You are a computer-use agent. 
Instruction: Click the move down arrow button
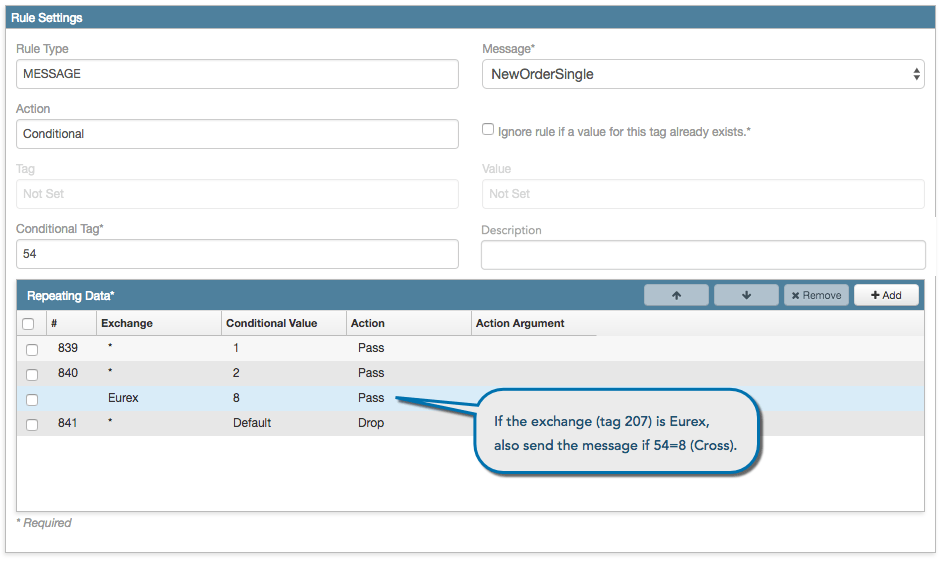click(x=746, y=295)
